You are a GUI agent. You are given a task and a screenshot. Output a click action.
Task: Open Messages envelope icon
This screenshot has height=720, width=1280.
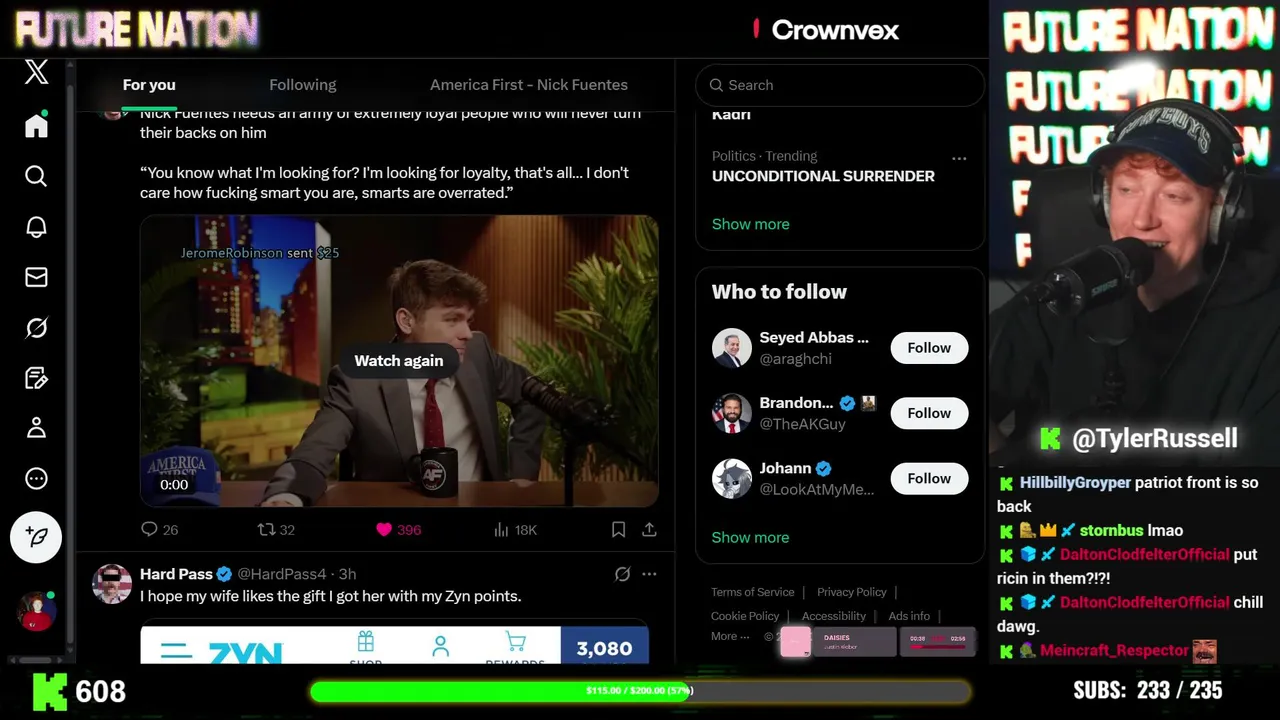pyautogui.click(x=36, y=277)
